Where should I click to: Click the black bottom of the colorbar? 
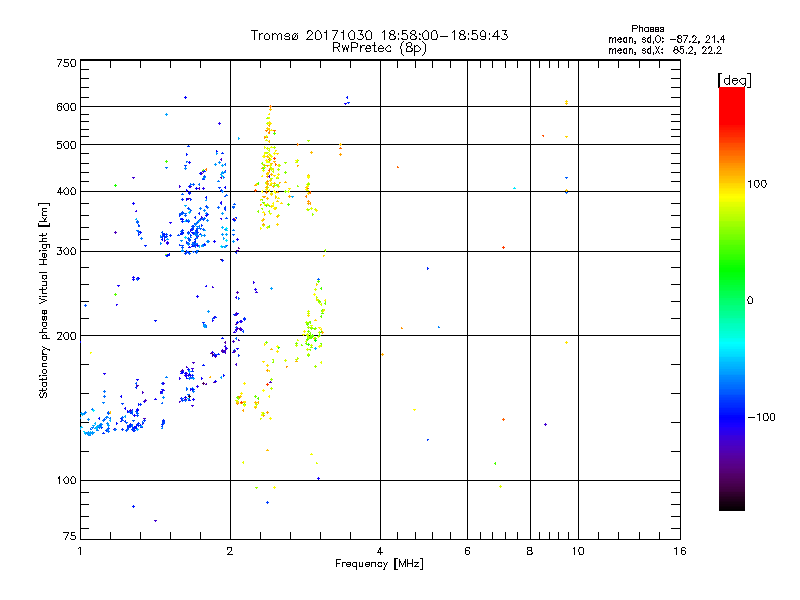point(732,503)
